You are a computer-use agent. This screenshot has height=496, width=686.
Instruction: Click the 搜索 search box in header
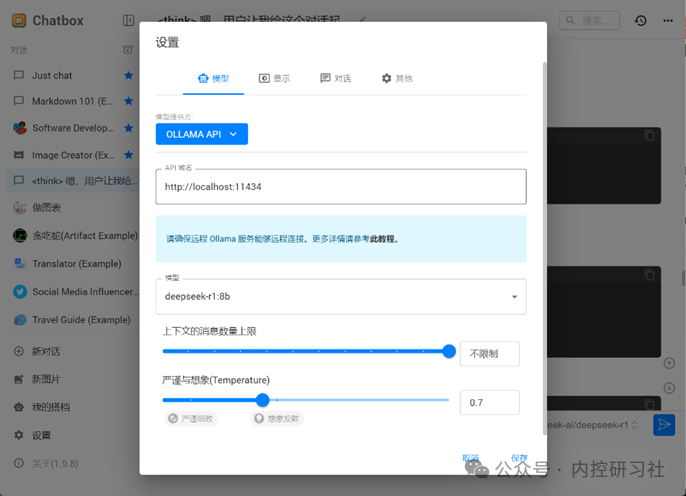coord(589,21)
